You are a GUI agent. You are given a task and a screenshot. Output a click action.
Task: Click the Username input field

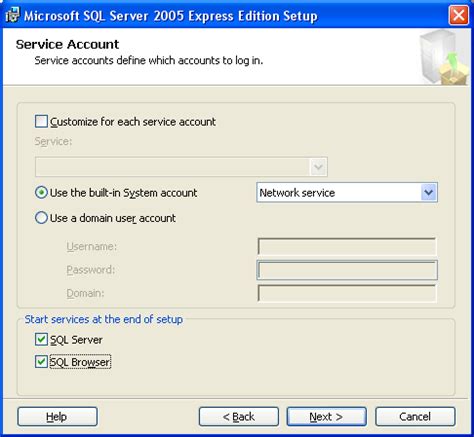pyautogui.click(x=347, y=246)
